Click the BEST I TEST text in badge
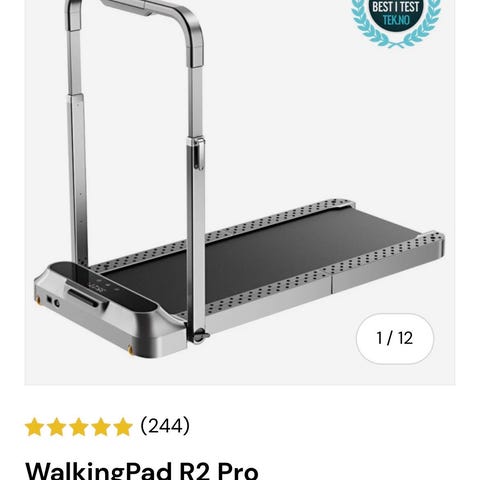Viewport: 480px width, 480px height. [x=396, y=7]
